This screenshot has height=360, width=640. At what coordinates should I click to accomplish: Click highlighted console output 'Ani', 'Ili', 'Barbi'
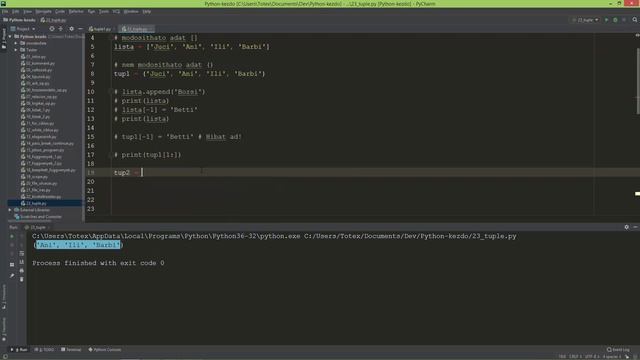tap(78, 245)
